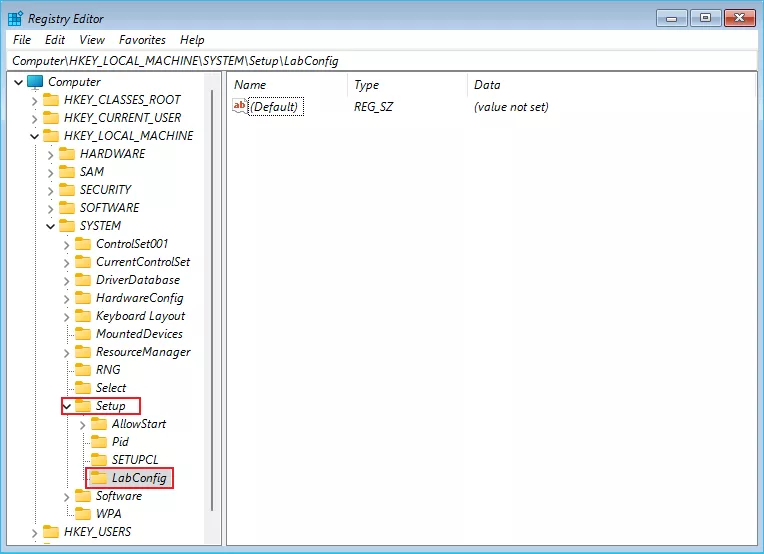Click the HKEY_USERS folder icon
Image resolution: width=764 pixels, height=554 pixels.
[51, 532]
